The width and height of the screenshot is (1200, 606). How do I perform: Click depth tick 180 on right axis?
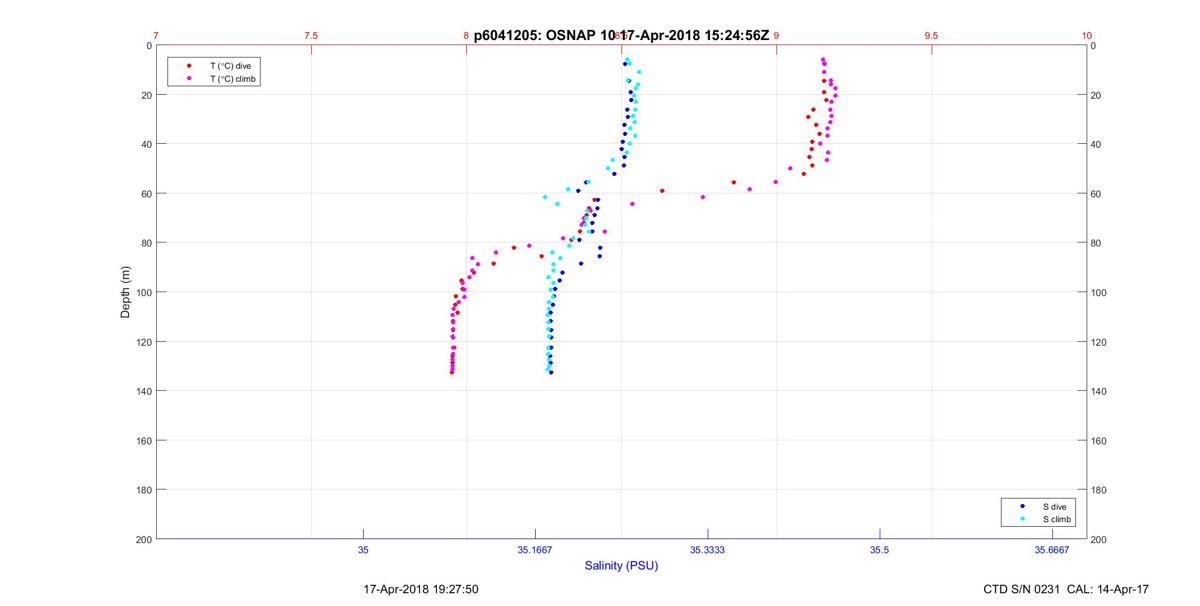tap(1100, 490)
